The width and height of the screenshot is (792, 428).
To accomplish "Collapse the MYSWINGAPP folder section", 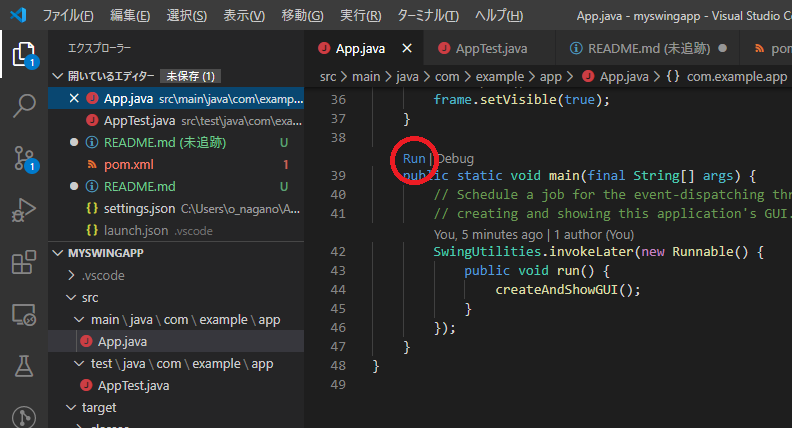I will (58, 253).
